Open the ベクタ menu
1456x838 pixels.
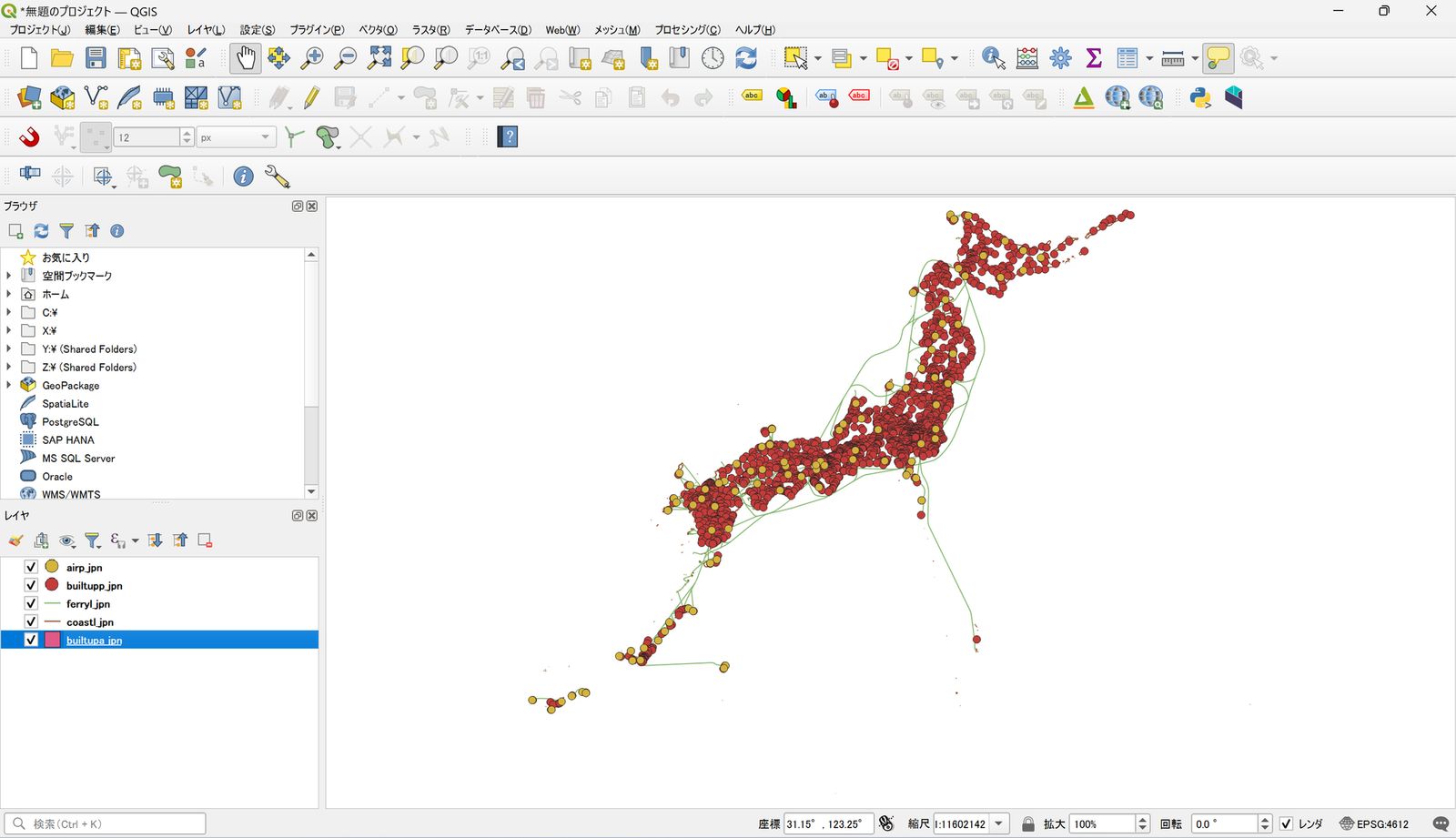(378, 30)
